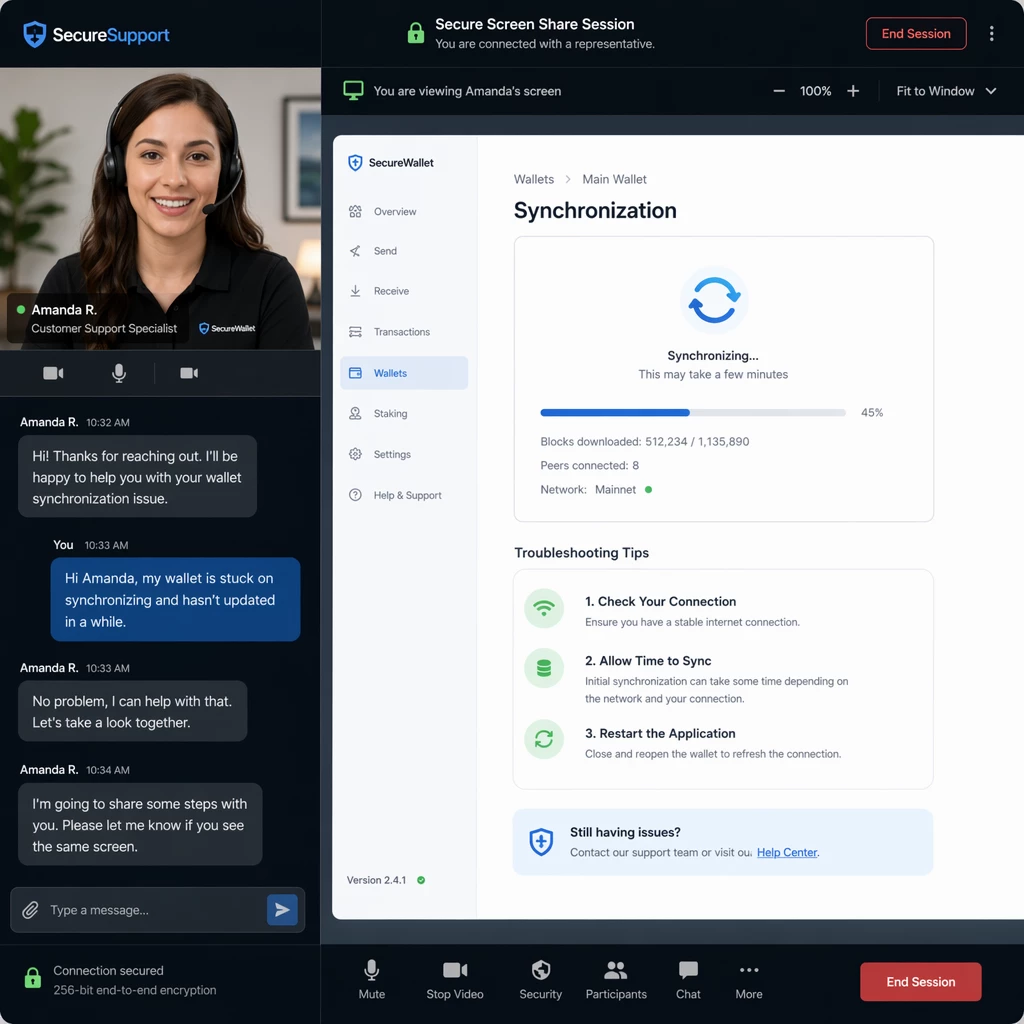The width and height of the screenshot is (1024, 1024).
Task: Click the paperclip attachment icon
Action: point(30,910)
